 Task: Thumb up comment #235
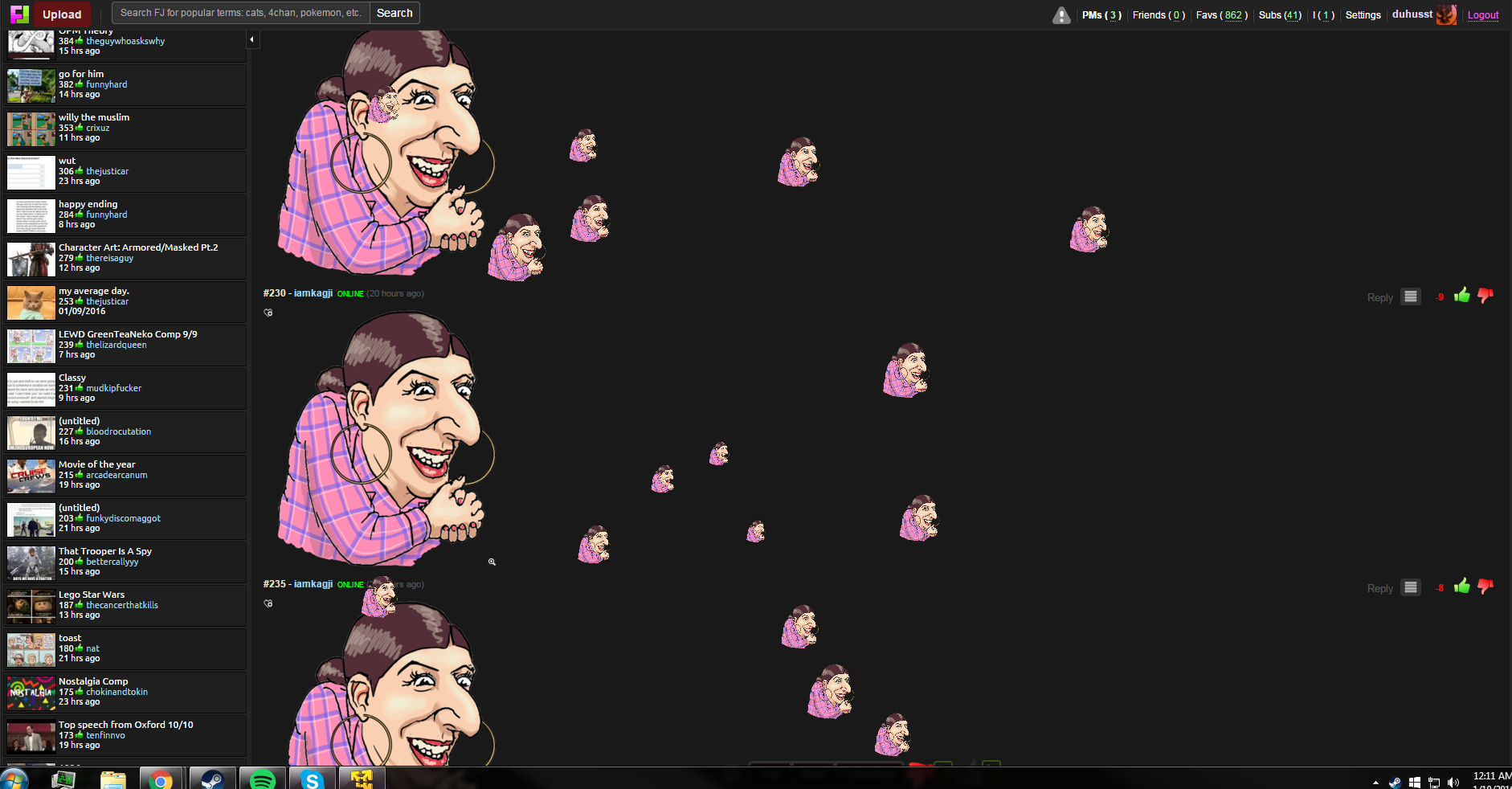[1461, 587]
